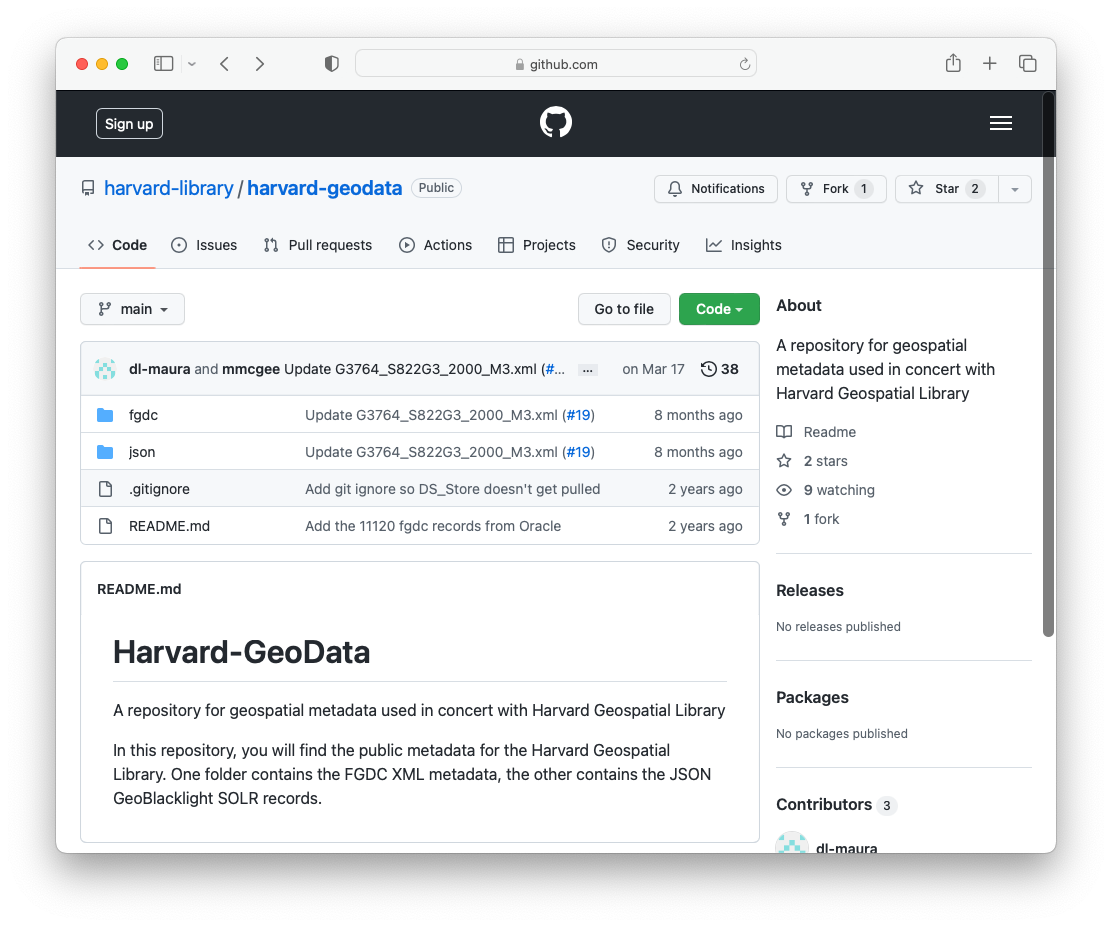Click the lock icon in the address bar
Viewport: 1112px width, 927px height.
tap(520, 65)
